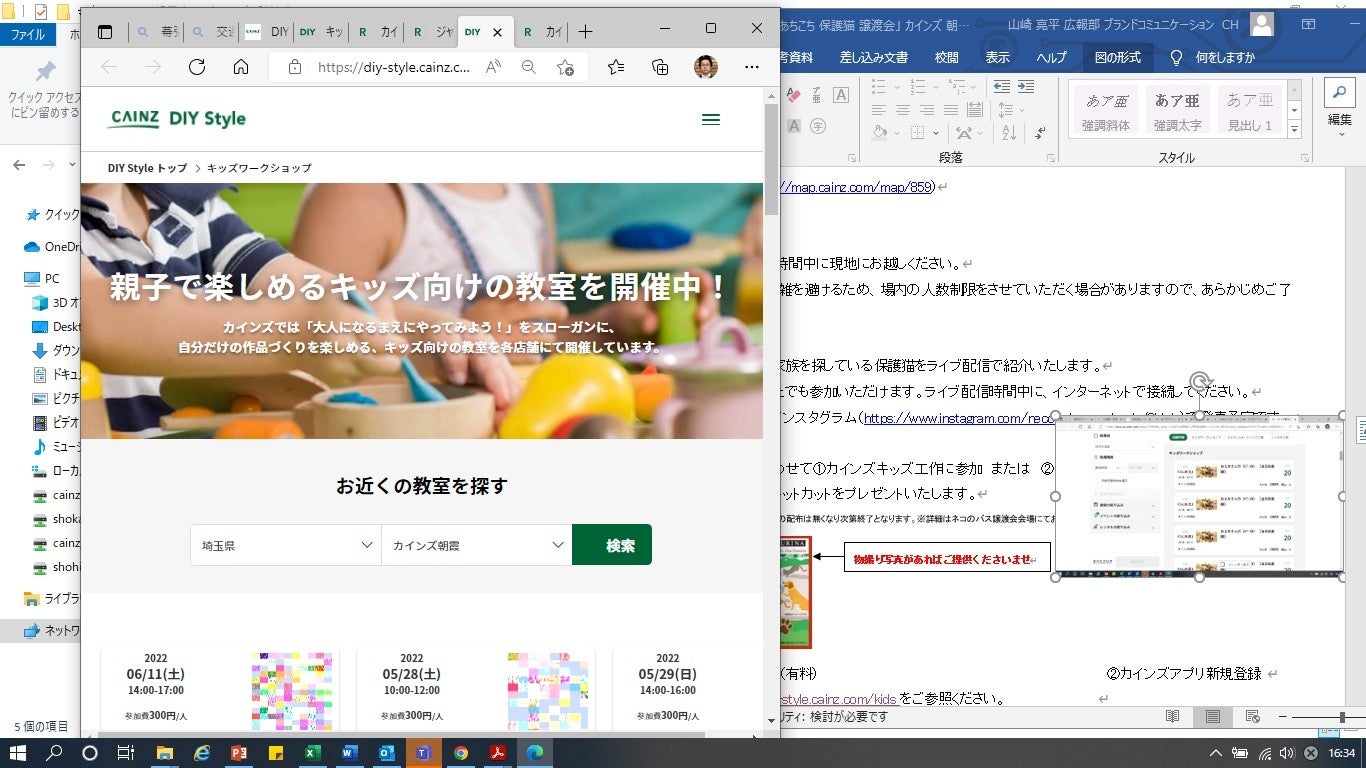
Task: Open map.cainz.com link in Word document
Action: [857, 187]
